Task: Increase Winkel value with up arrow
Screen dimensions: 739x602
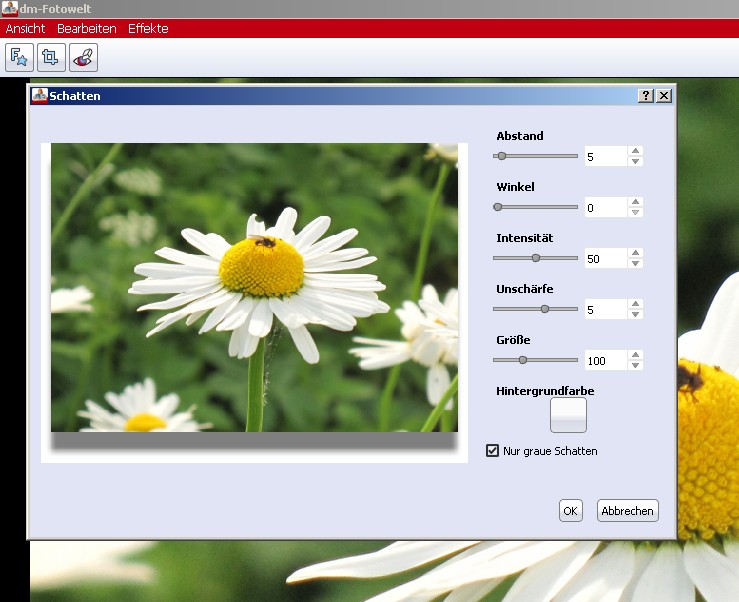Action: pyautogui.click(x=636, y=203)
